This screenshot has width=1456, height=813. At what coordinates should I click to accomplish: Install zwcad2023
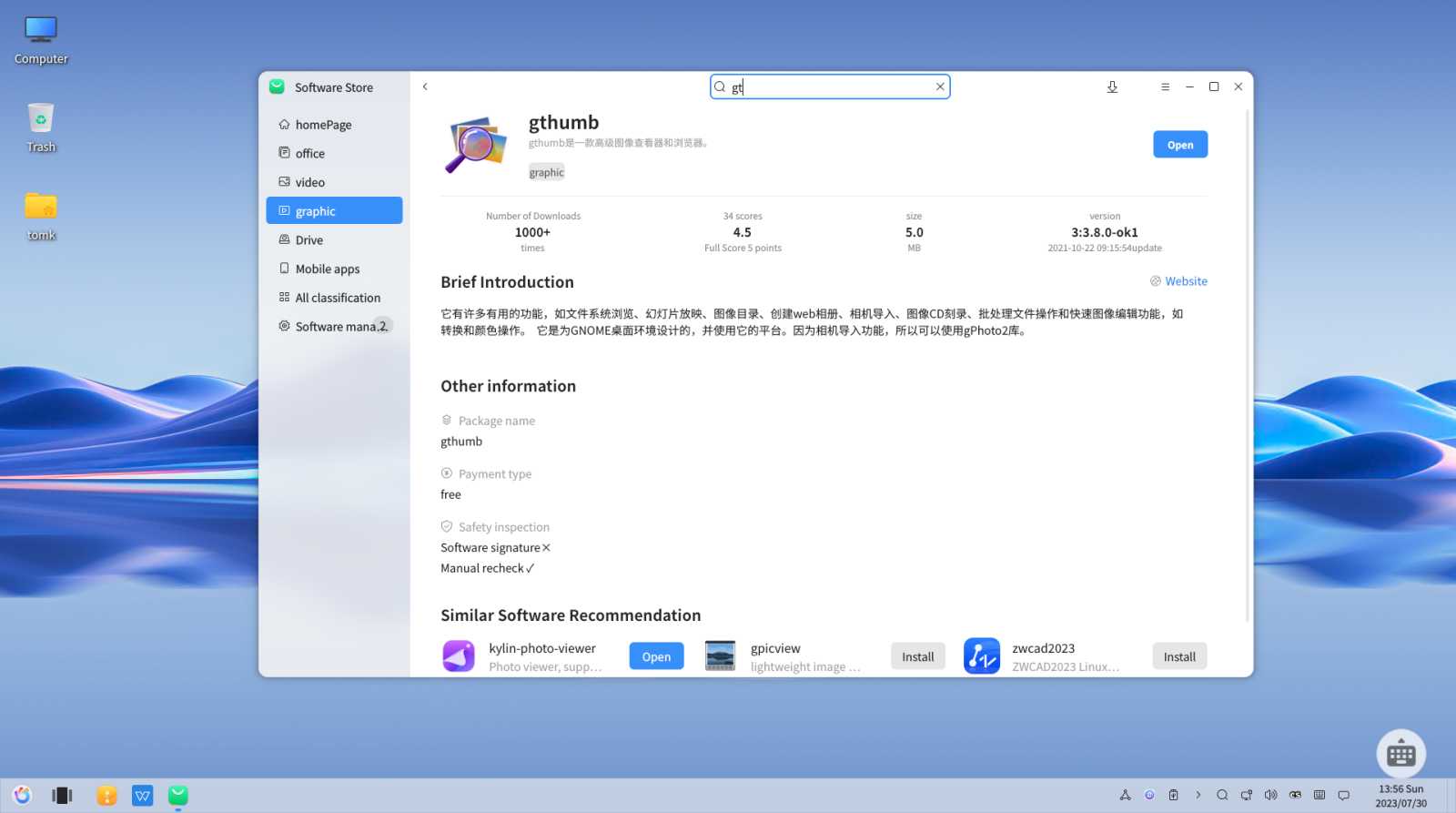coord(1179,656)
